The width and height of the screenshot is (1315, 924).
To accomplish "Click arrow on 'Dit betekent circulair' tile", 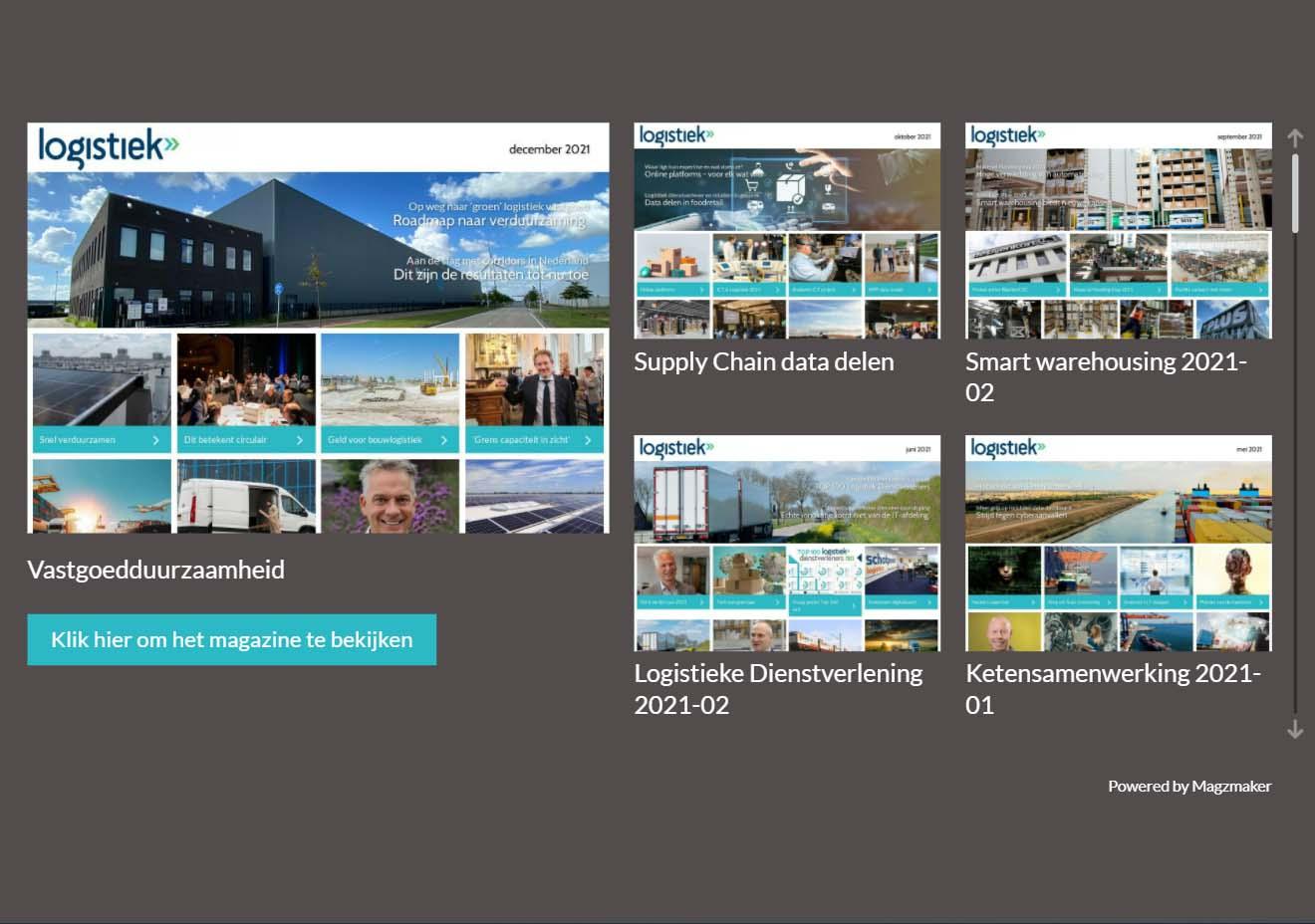I will (x=300, y=440).
